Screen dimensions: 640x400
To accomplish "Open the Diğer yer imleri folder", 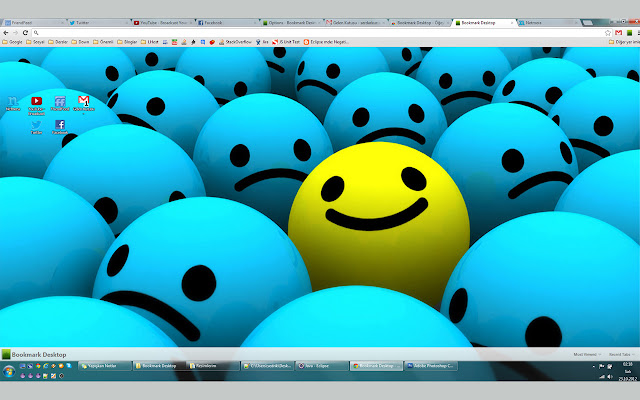I will coord(624,42).
